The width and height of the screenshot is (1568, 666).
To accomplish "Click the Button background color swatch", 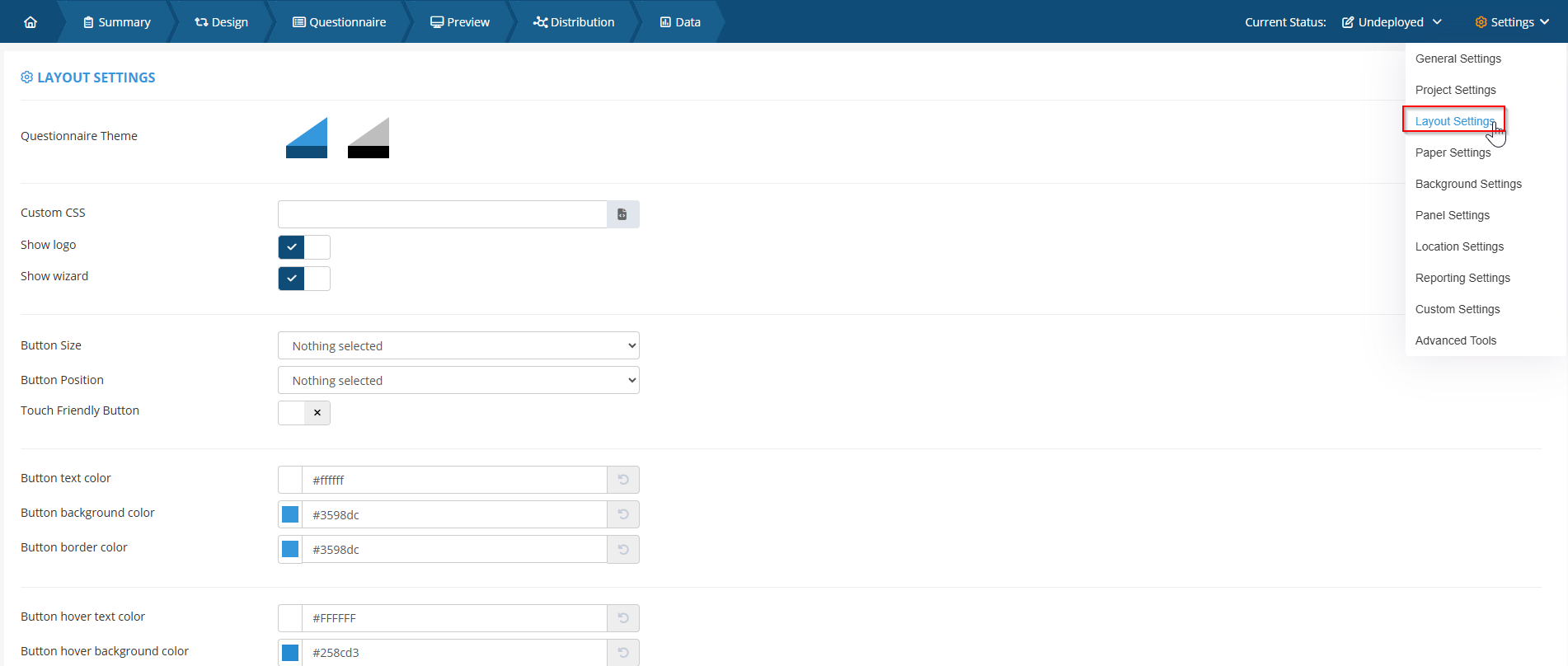I will (290, 514).
